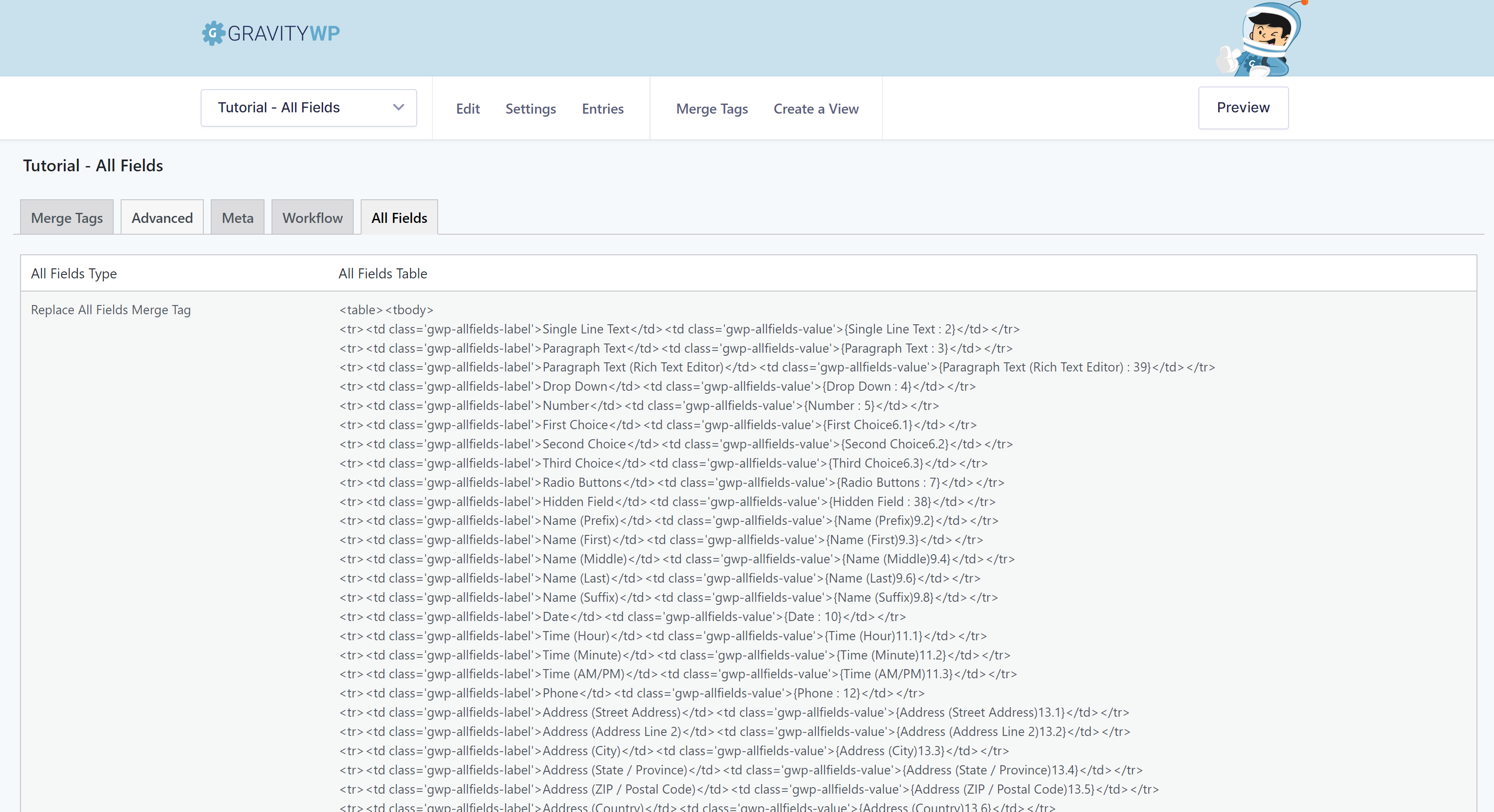Click the Second Choice6.2 code row
The height and width of the screenshot is (812, 1494).
[676, 444]
